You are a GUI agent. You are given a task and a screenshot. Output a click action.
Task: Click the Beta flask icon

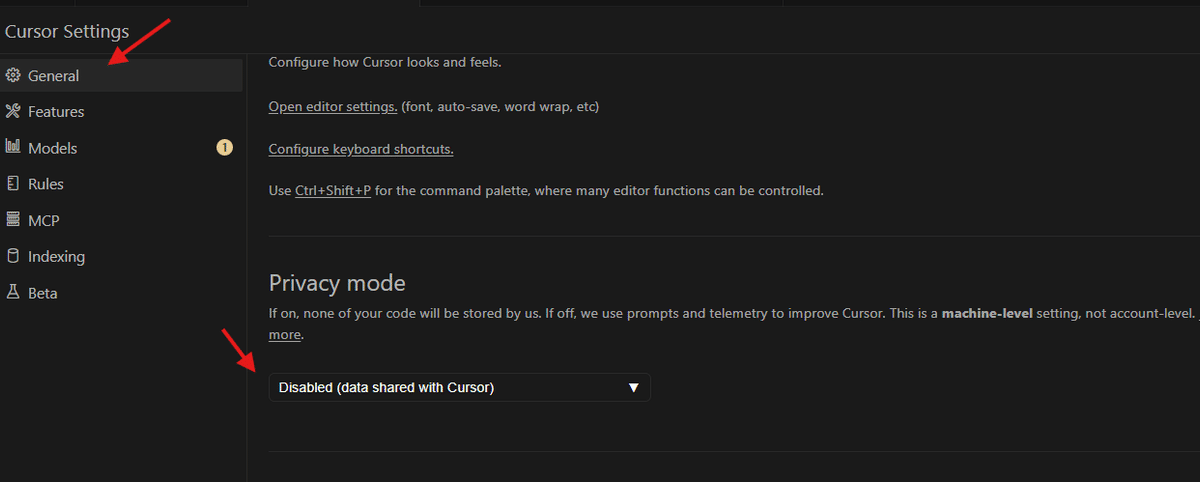point(13,293)
